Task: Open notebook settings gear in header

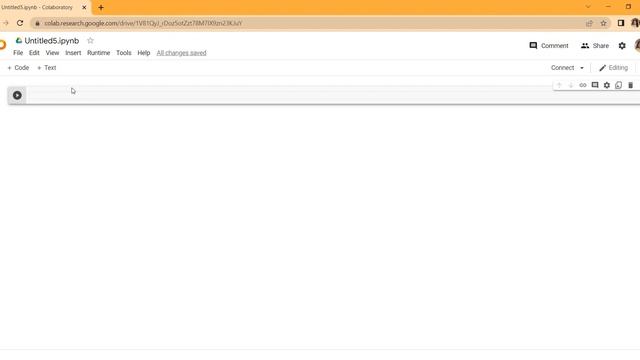Action: point(622,46)
